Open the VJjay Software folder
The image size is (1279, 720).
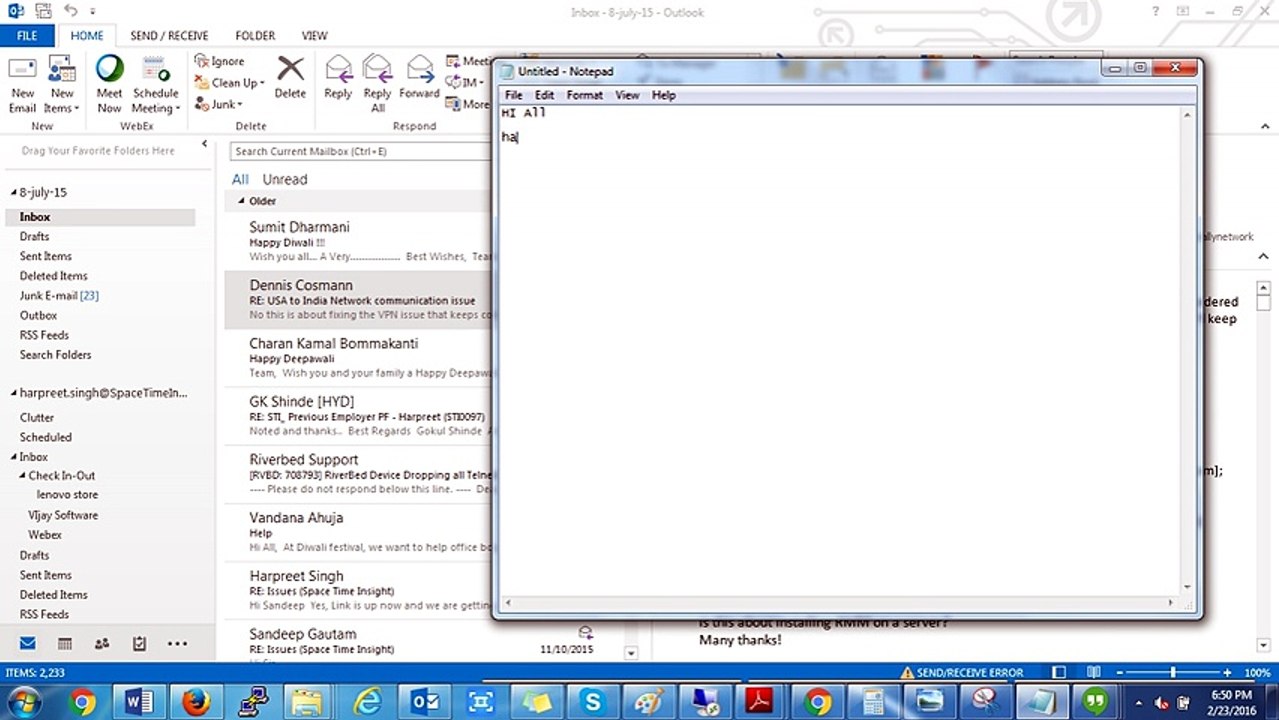(63, 515)
